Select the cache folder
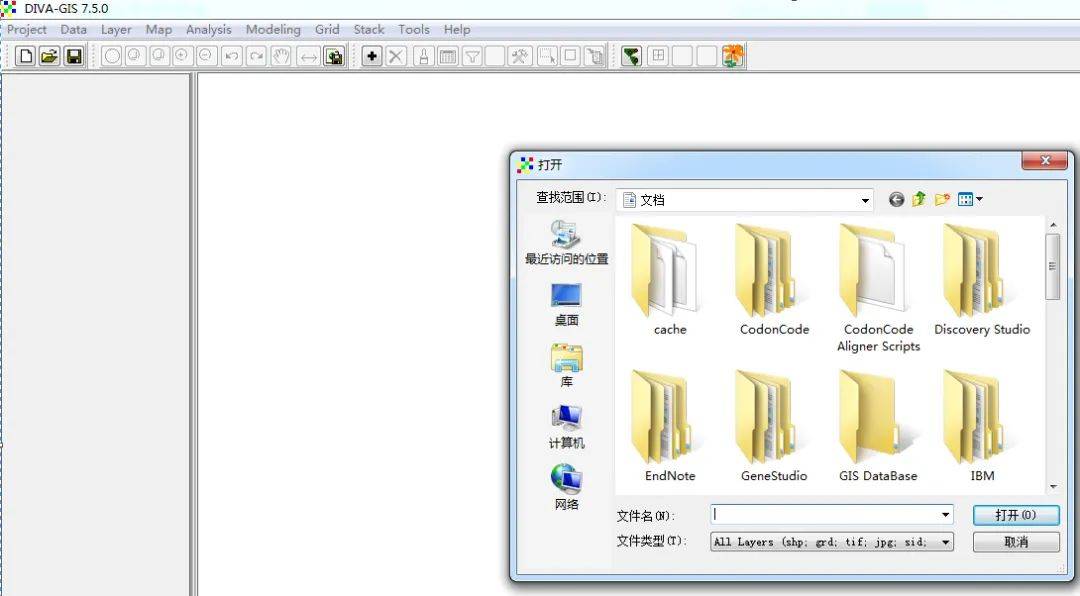1080x596 pixels. pyautogui.click(x=669, y=281)
